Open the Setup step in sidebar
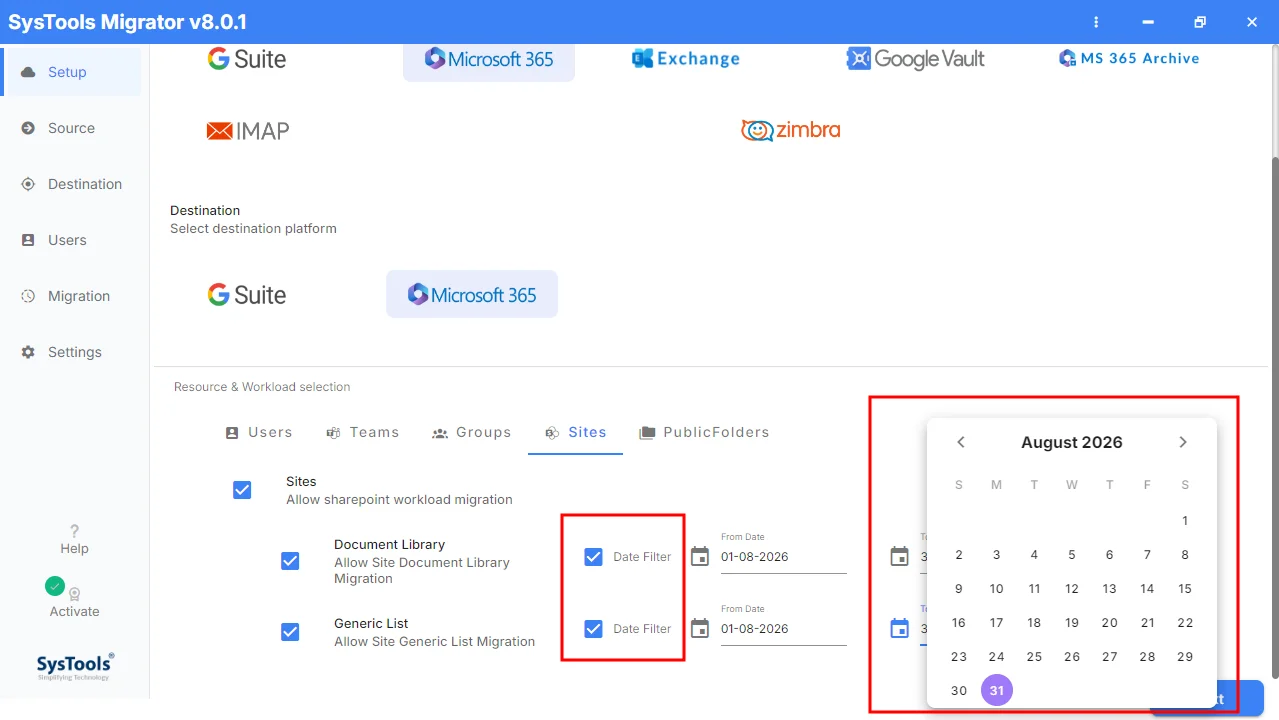 tap(71, 72)
